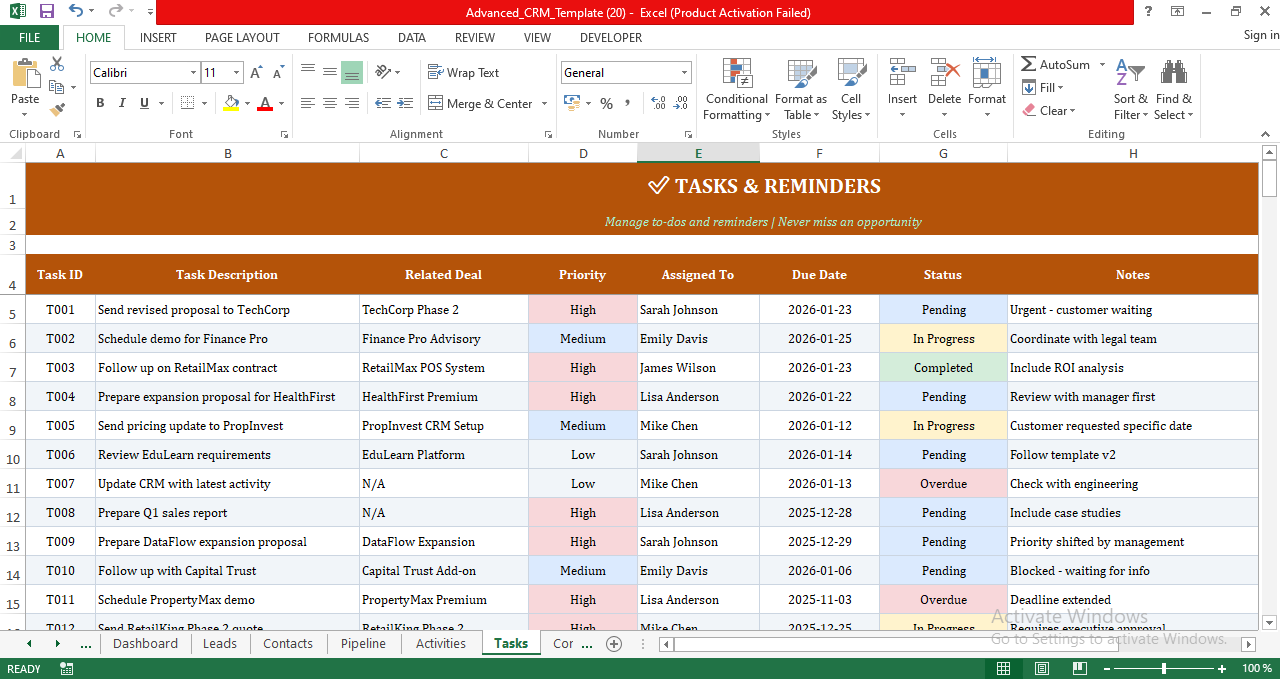Open Format as Table gallery
The image size is (1280, 679).
click(x=801, y=90)
